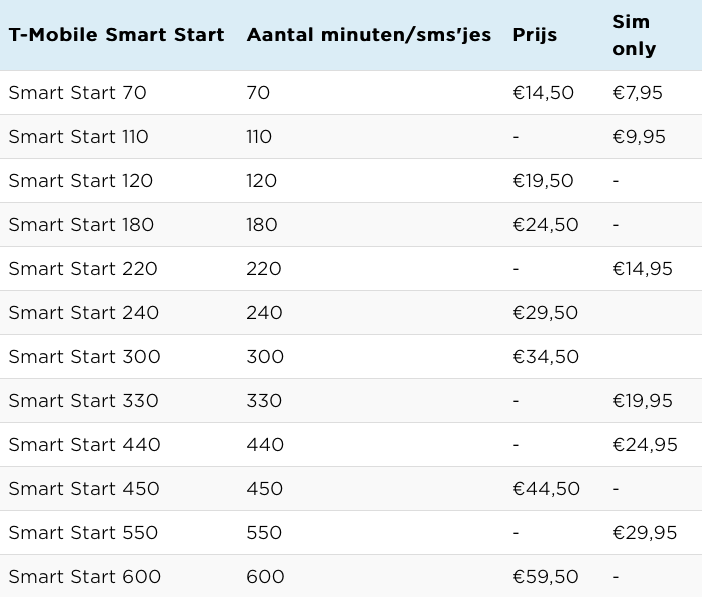The width and height of the screenshot is (702, 597).
Task: Click the Smart Start 70 row name
Action: (x=77, y=93)
